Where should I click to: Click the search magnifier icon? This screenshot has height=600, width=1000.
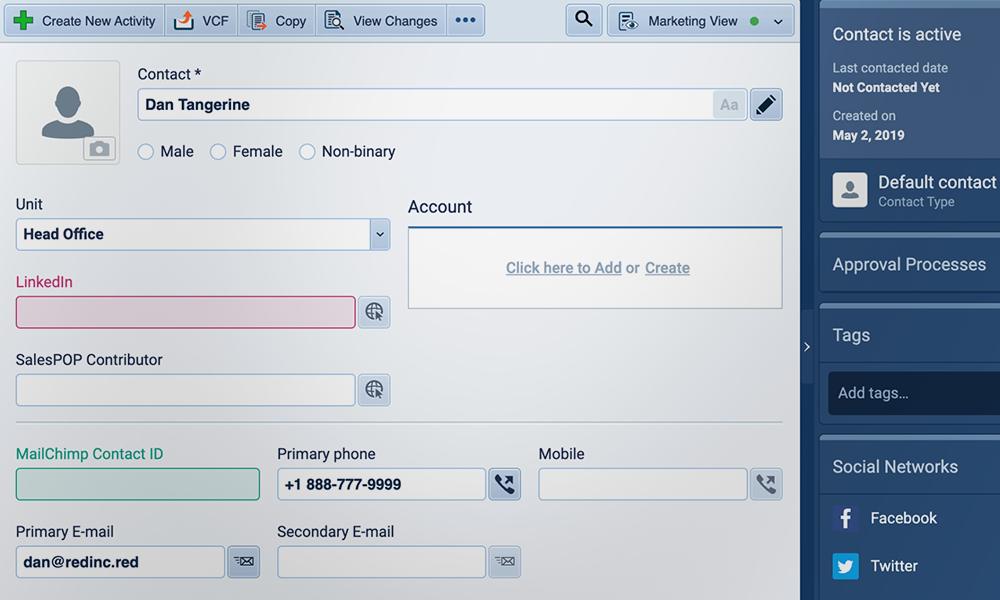pos(584,20)
